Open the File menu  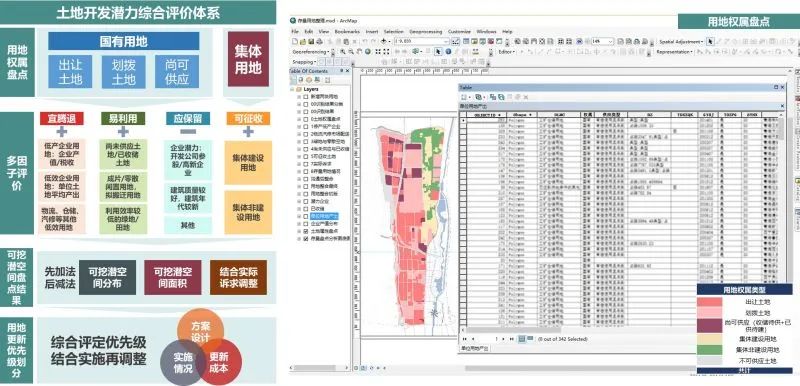294,32
